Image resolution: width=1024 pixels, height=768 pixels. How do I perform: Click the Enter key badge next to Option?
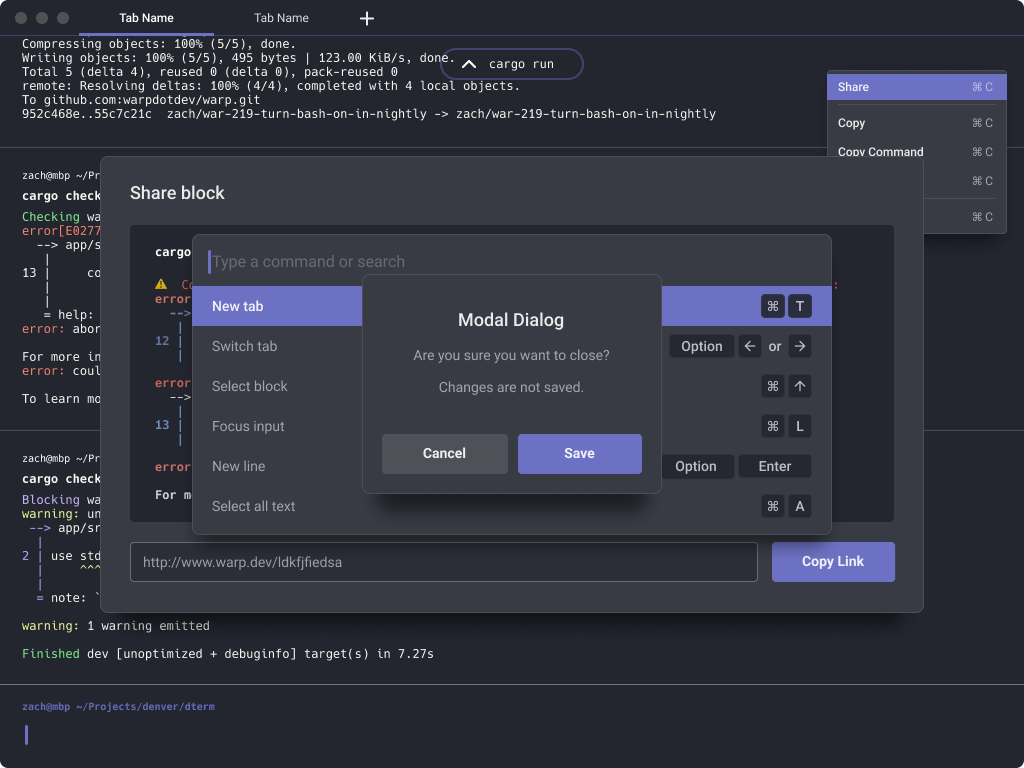(775, 466)
